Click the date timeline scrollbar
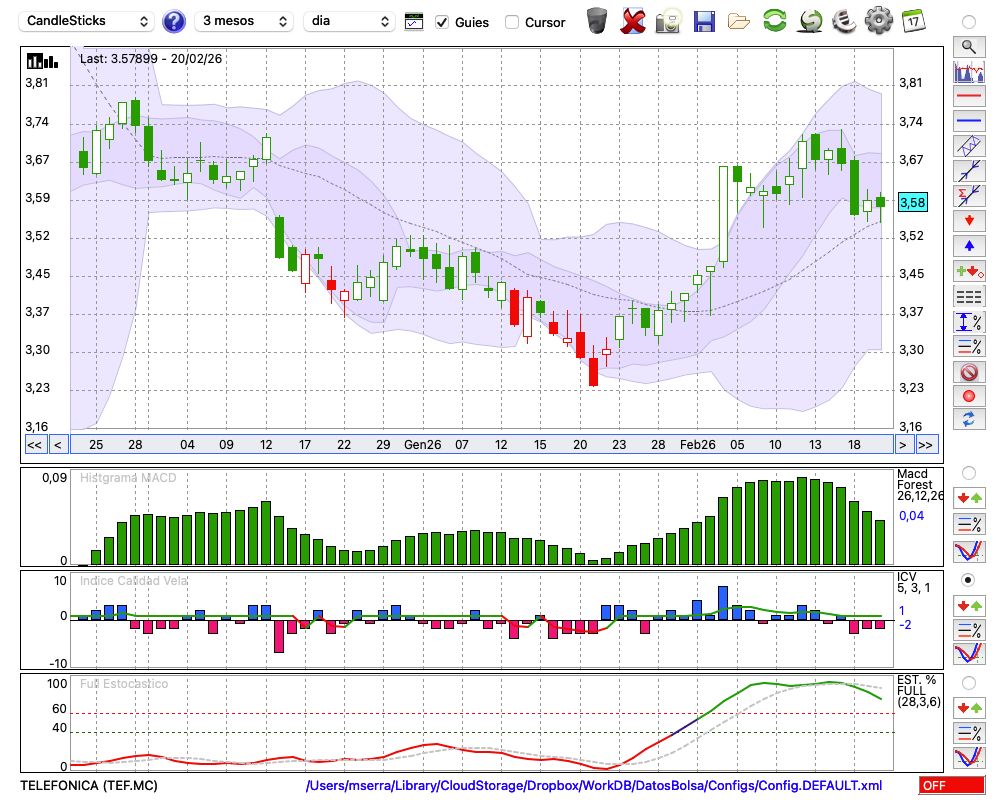Viewport: 1000px width, 800px height. (x=480, y=444)
